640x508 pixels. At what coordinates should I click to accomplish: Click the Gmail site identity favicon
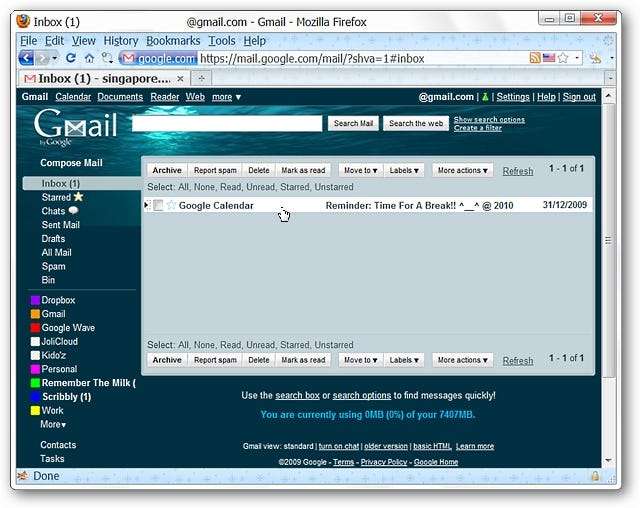[128, 59]
